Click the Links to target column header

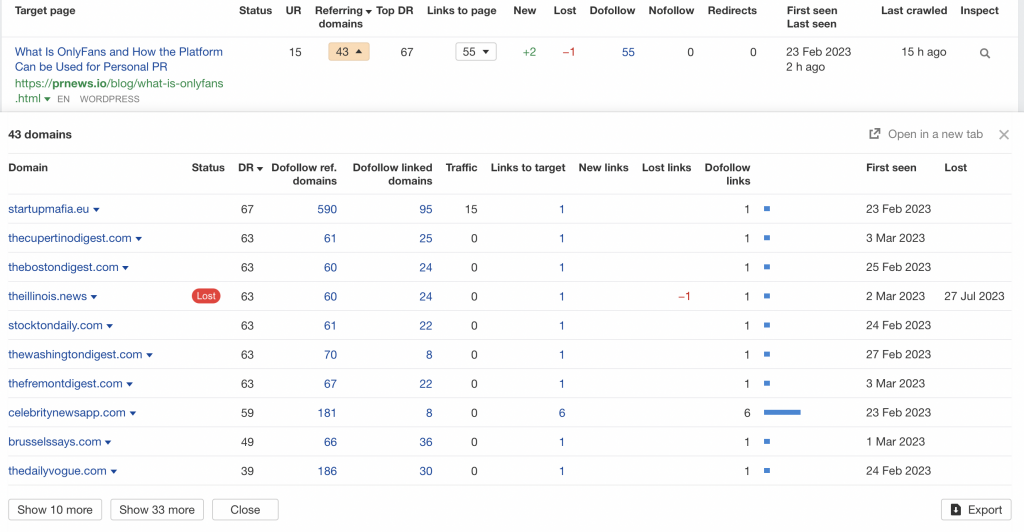pyautogui.click(x=528, y=168)
